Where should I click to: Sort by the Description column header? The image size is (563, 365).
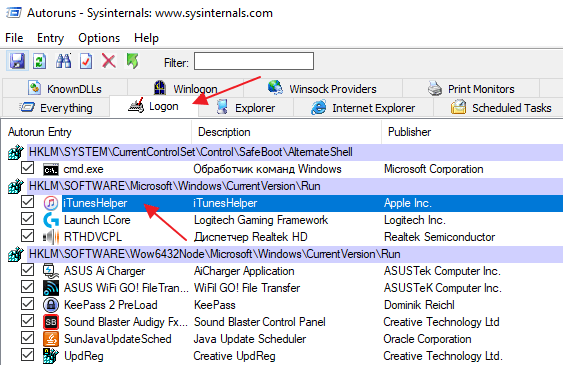[x=286, y=132]
